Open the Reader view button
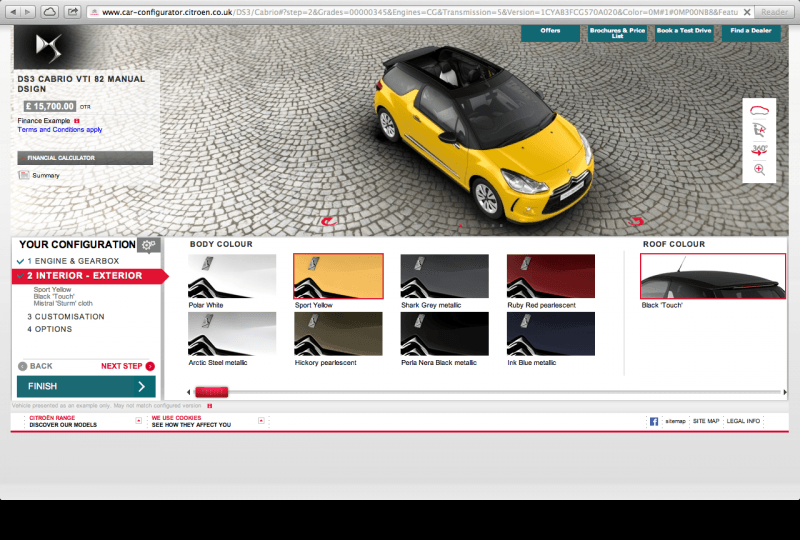Image resolution: width=800 pixels, height=540 pixels. [774, 12]
